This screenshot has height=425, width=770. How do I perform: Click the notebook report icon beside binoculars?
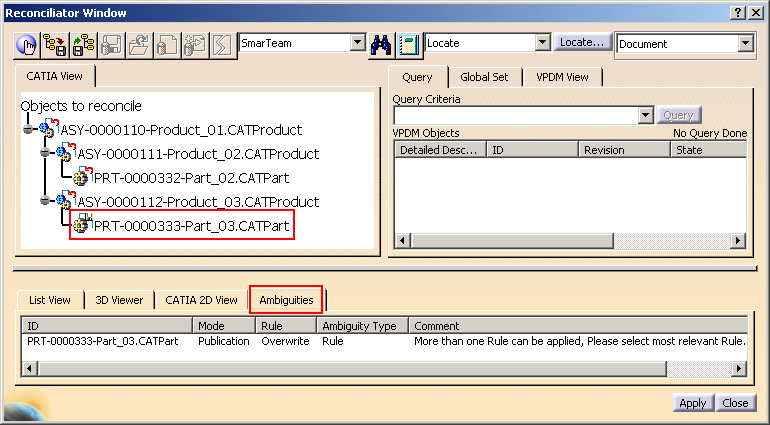click(408, 44)
